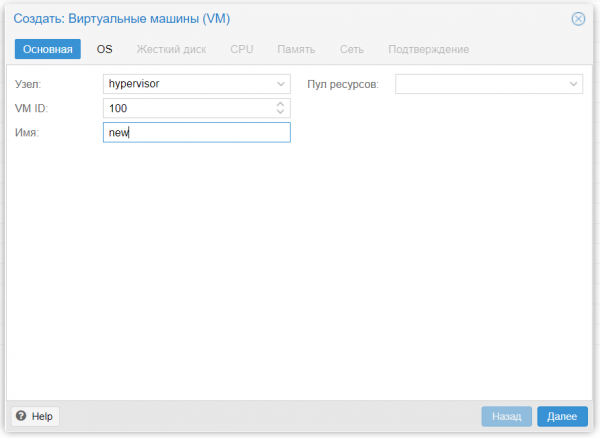The image size is (600, 438).
Task: Expand the Узел node dropdown arrow
Action: (280, 84)
